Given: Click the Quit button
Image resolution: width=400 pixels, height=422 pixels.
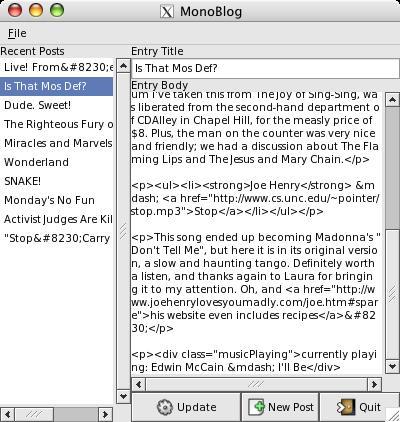Looking at the screenshot, I should 358,407.
